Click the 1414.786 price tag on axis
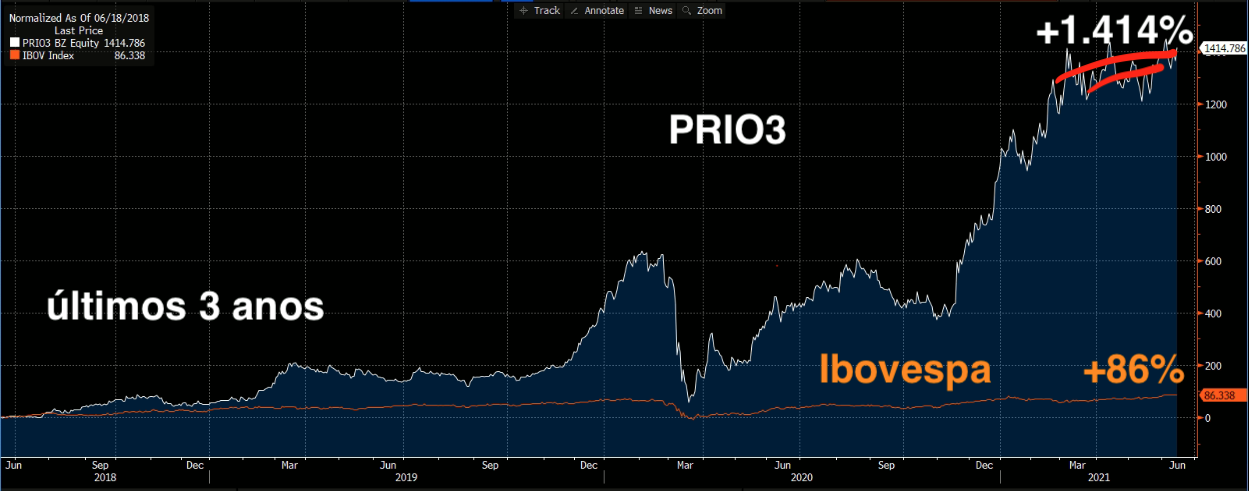1249x491 pixels. pyautogui.click(x=1223, y=48)
